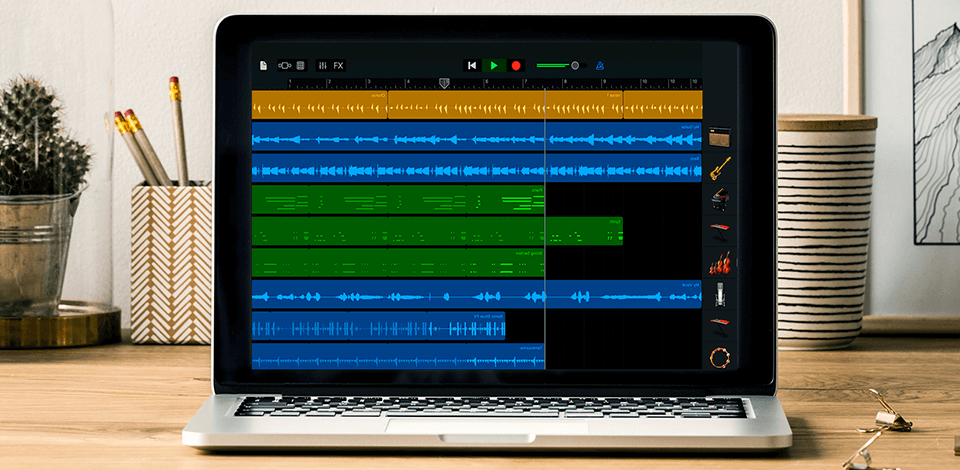
Task: Click the master volume slider knob
Action: coord(575,65)
